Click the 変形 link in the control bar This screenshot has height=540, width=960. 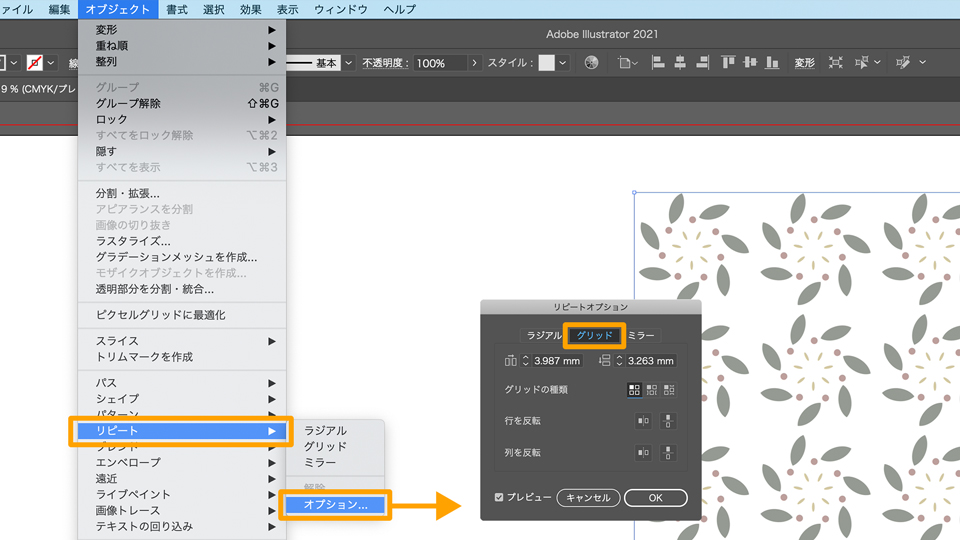tap(804, 62)
